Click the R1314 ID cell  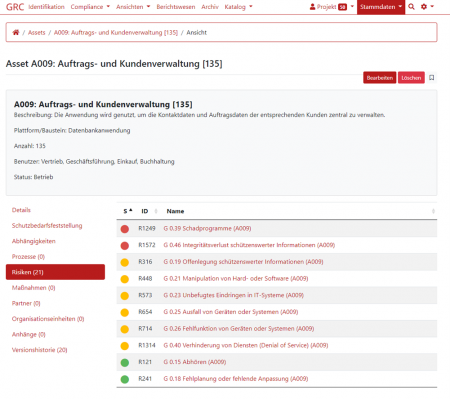pos(147,345)
